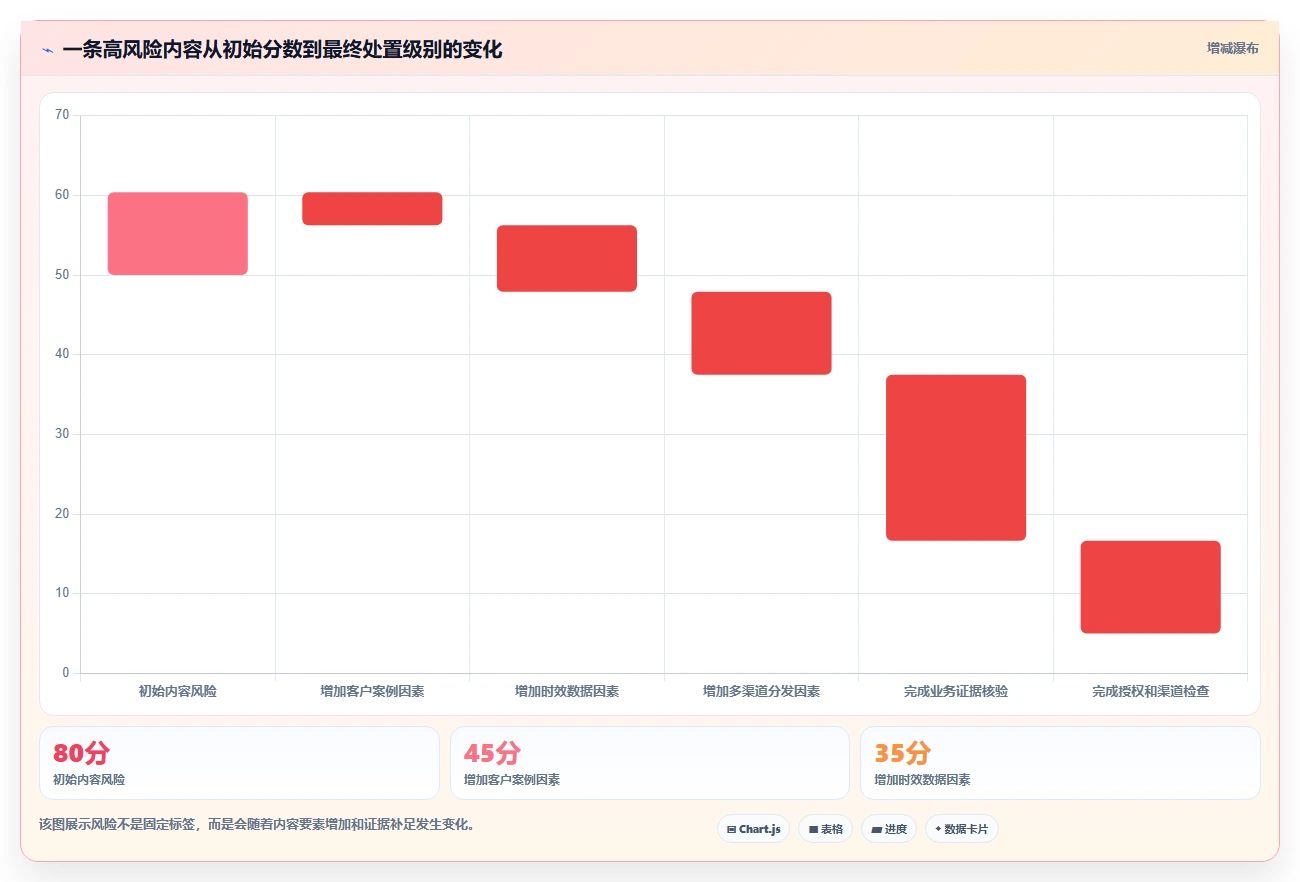Click the x-axis label 初始内容风险

coord(178,691)
